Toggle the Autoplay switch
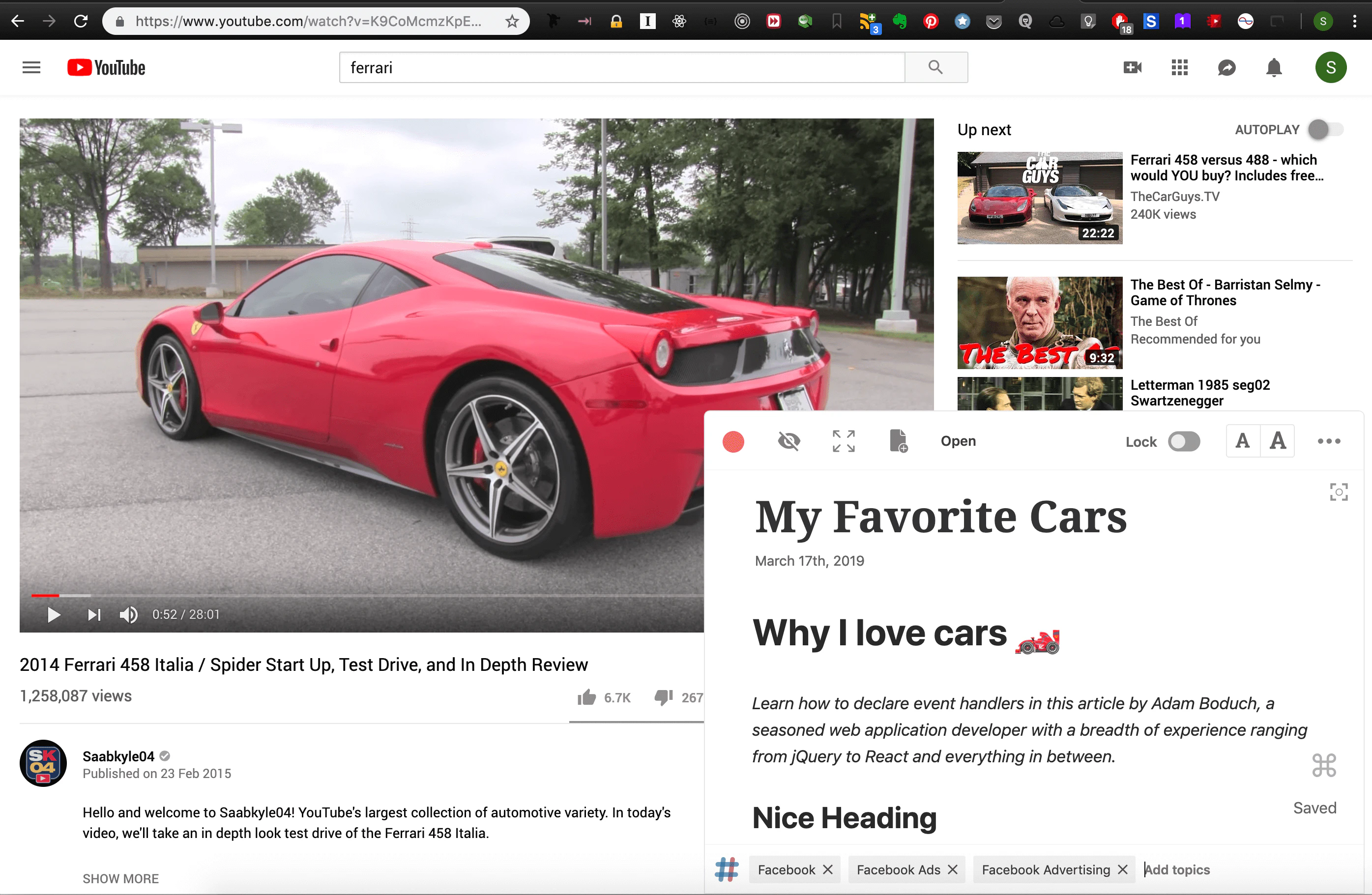 tap(1325, 130)
